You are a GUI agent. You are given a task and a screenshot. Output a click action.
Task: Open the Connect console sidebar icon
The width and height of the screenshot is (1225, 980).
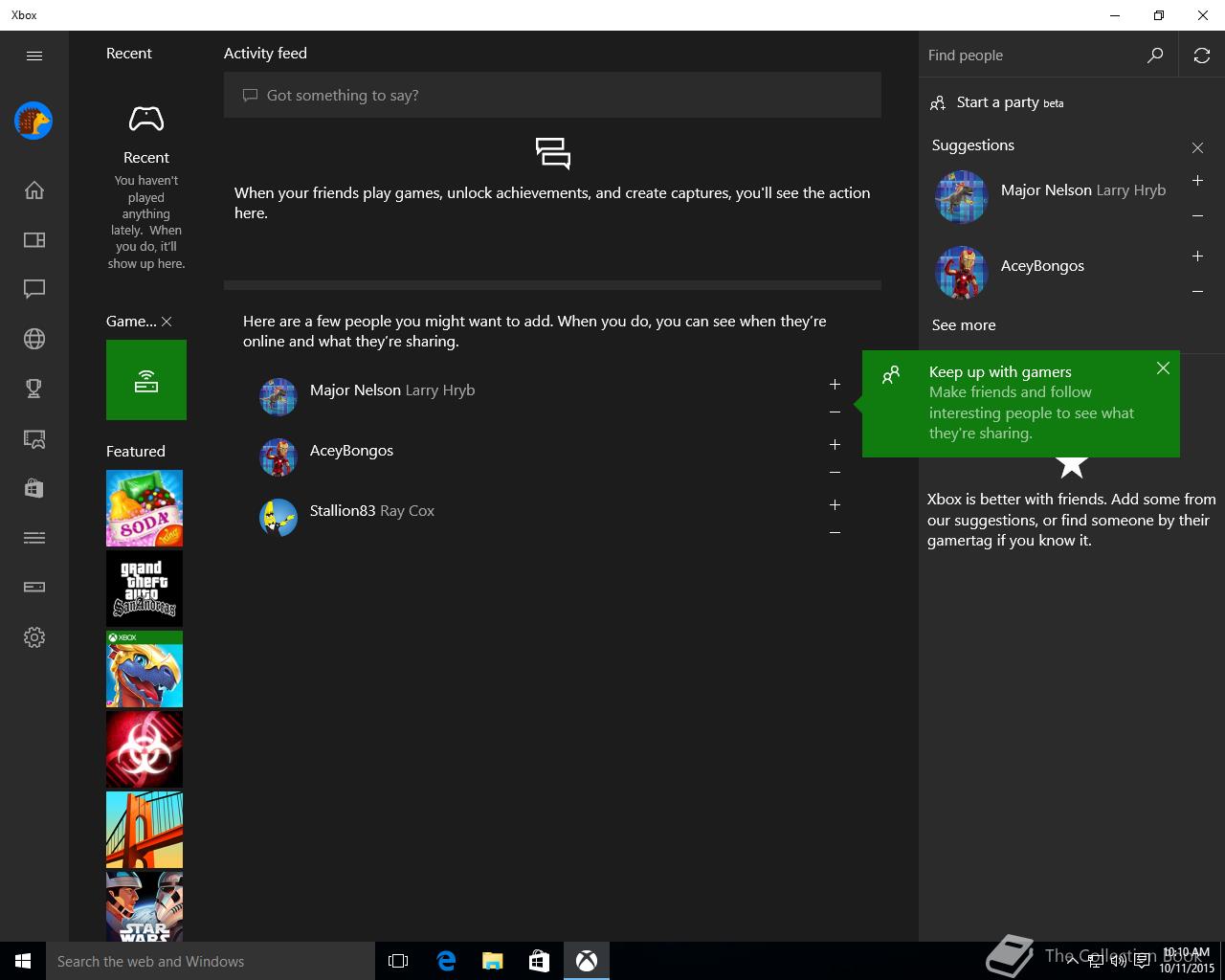(34, 588)
